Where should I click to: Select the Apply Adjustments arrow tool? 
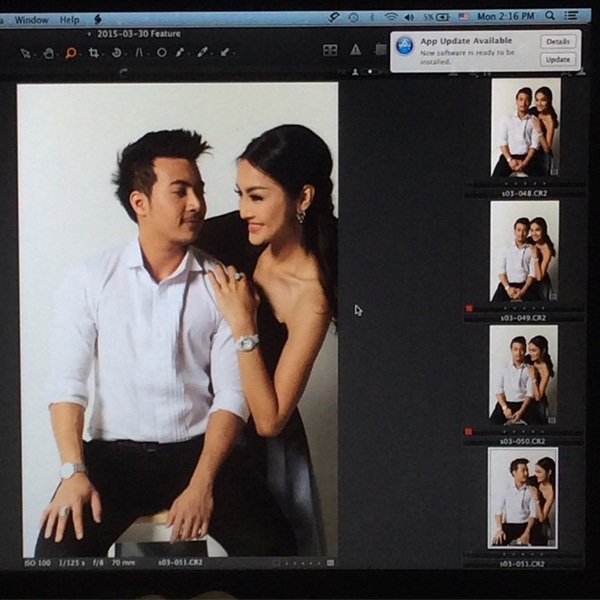tap(225, 52)
